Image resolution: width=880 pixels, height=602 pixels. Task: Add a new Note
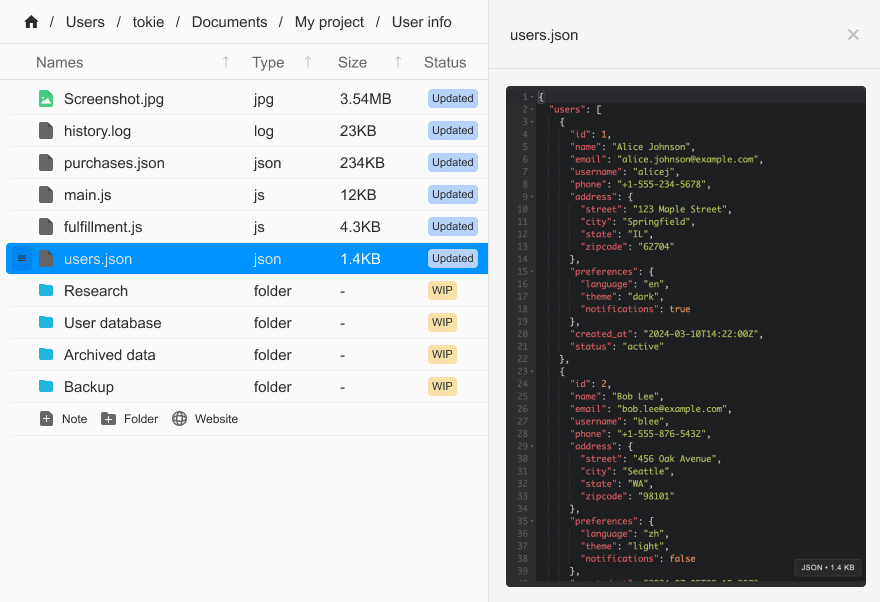coord(64,419)
